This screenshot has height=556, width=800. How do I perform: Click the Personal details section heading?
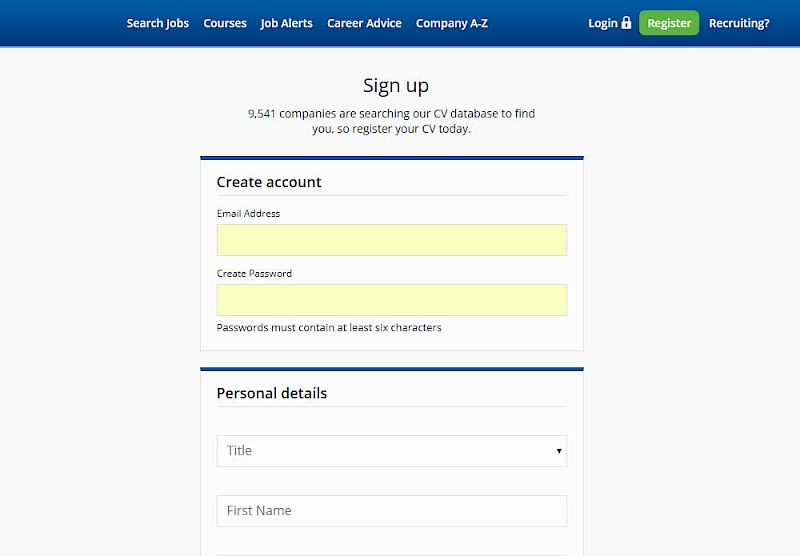point(272,393)
